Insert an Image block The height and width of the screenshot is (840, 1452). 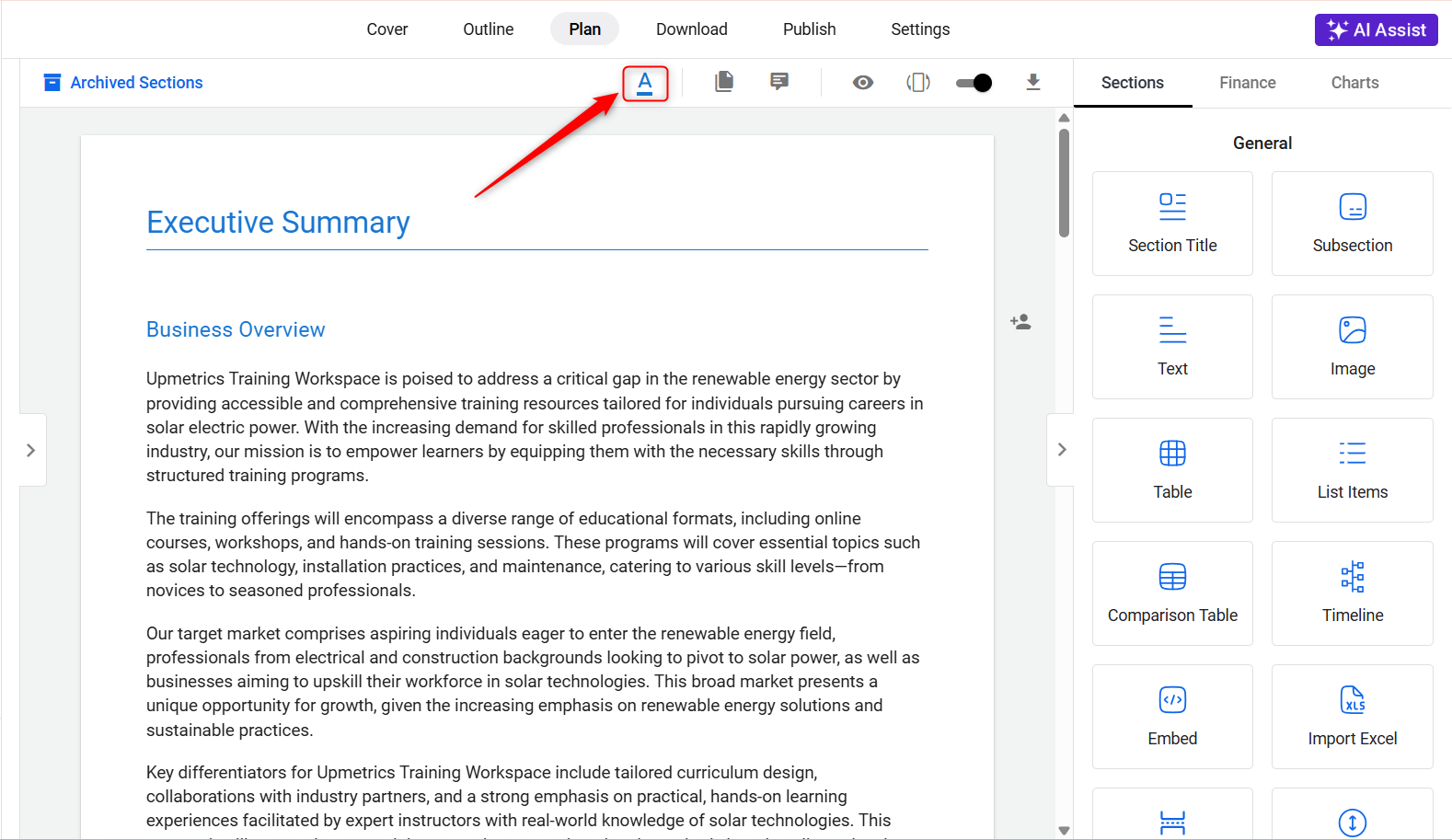pyautogui.click(x=1353, y=347)
